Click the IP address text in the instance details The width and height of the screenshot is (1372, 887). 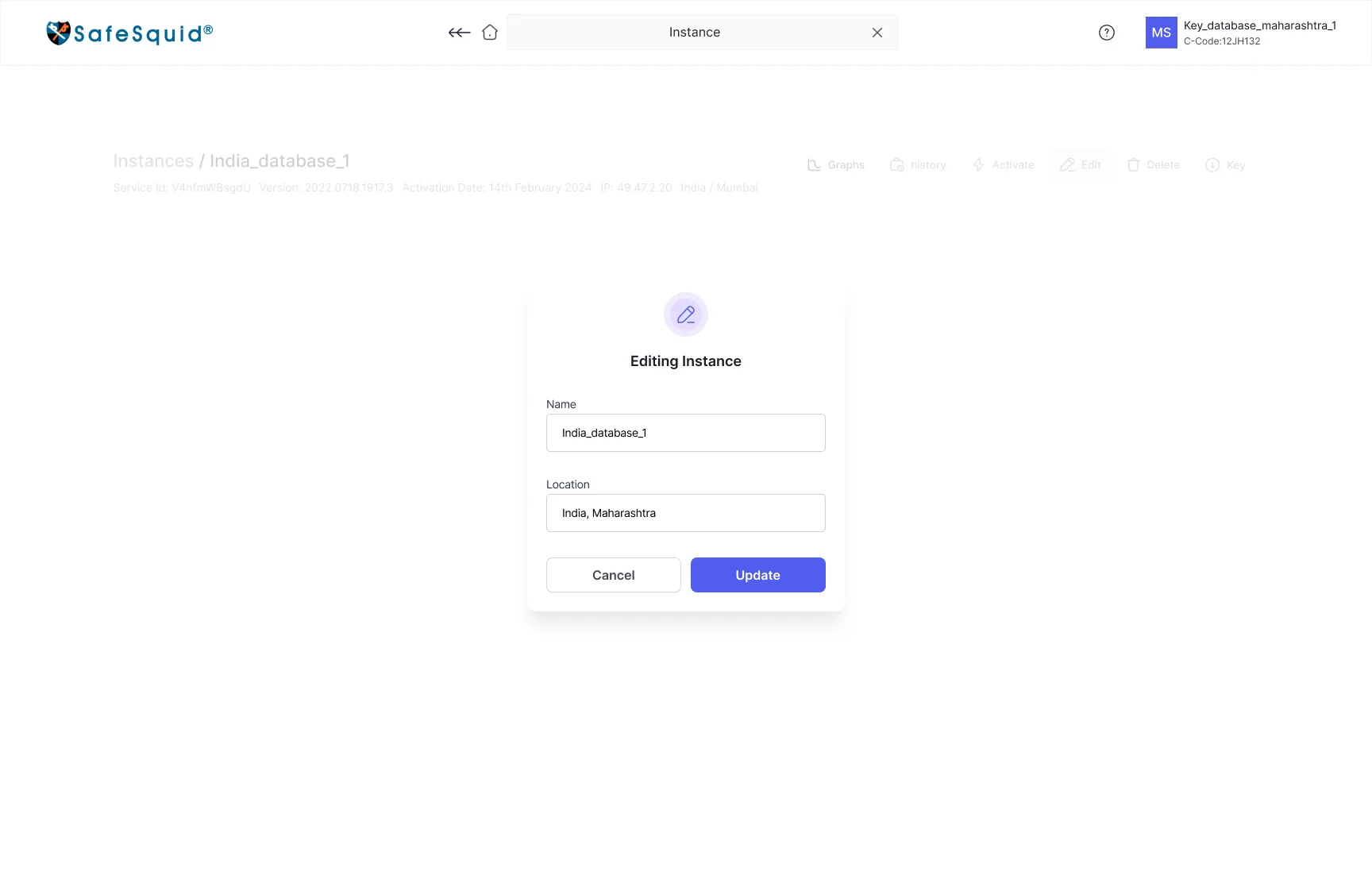click(636, 188)
